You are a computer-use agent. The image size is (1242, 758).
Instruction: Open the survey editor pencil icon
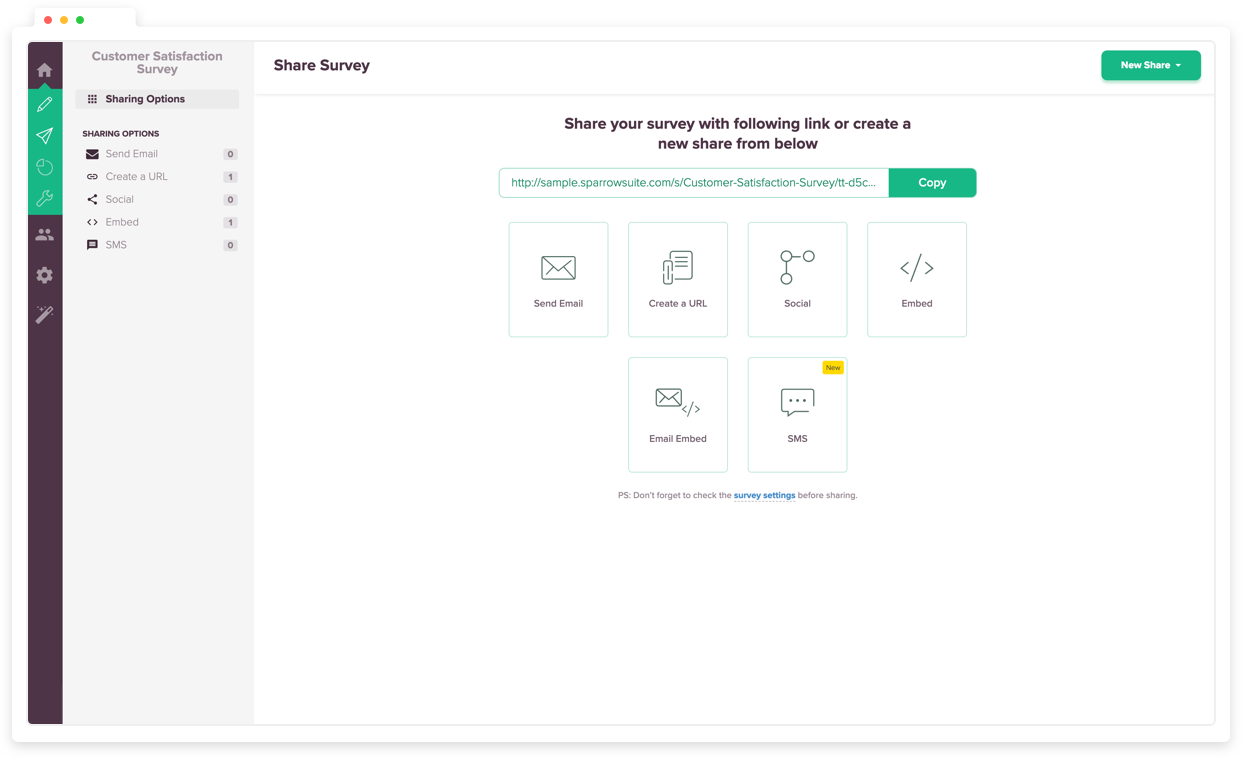pos(44,104)
